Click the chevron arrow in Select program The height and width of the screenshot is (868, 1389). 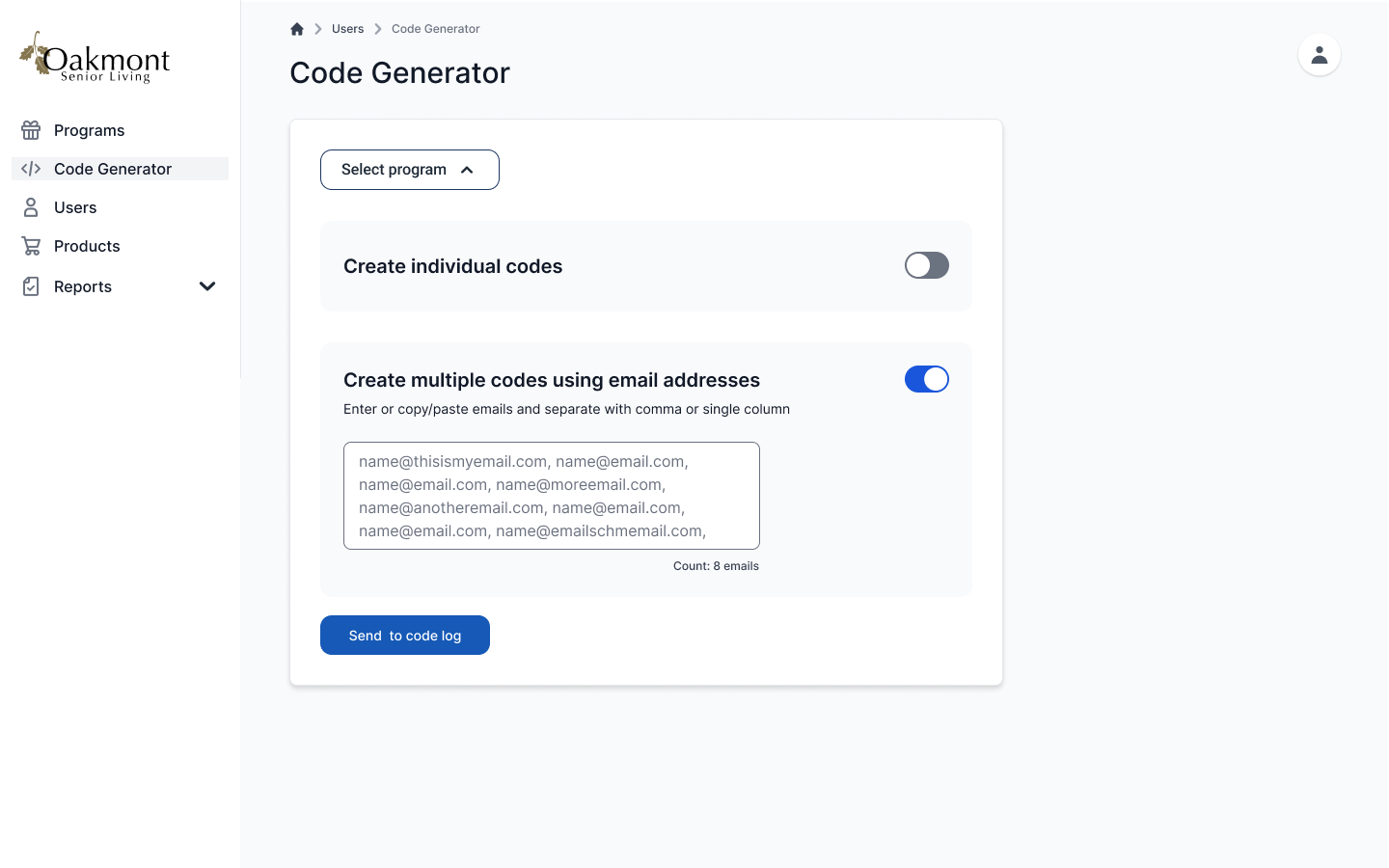click(467, 170)
